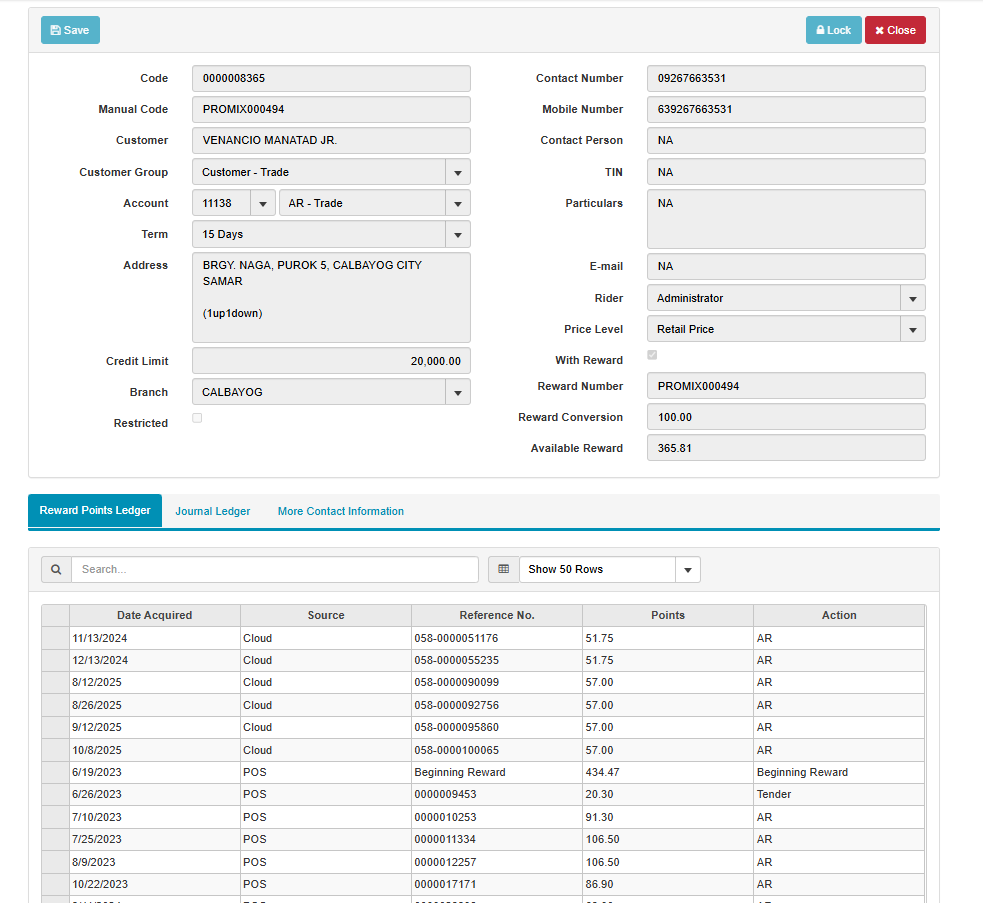Screen dimensions: 983x903
Task: Click the ledger search input field
Action: pos(275,569)
